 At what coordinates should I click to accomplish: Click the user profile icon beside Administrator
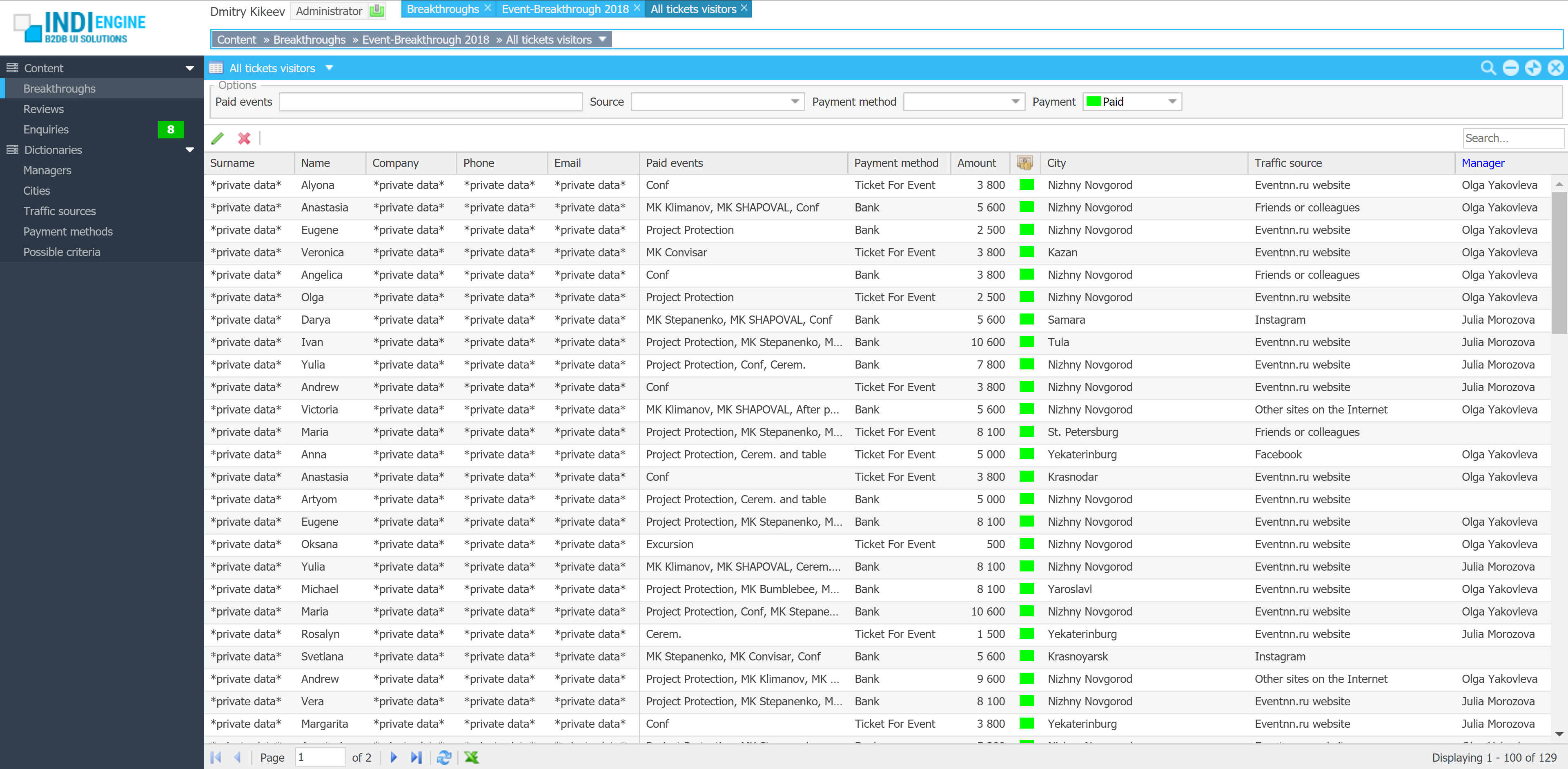point(377,10)
